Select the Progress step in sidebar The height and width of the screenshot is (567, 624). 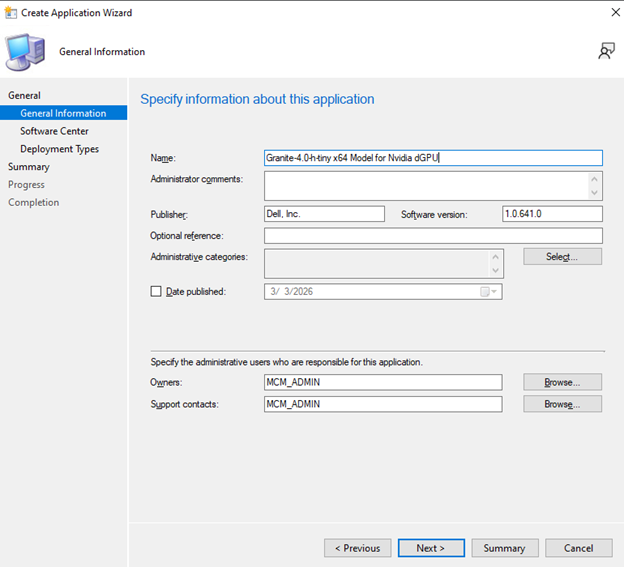coord(26,185)
